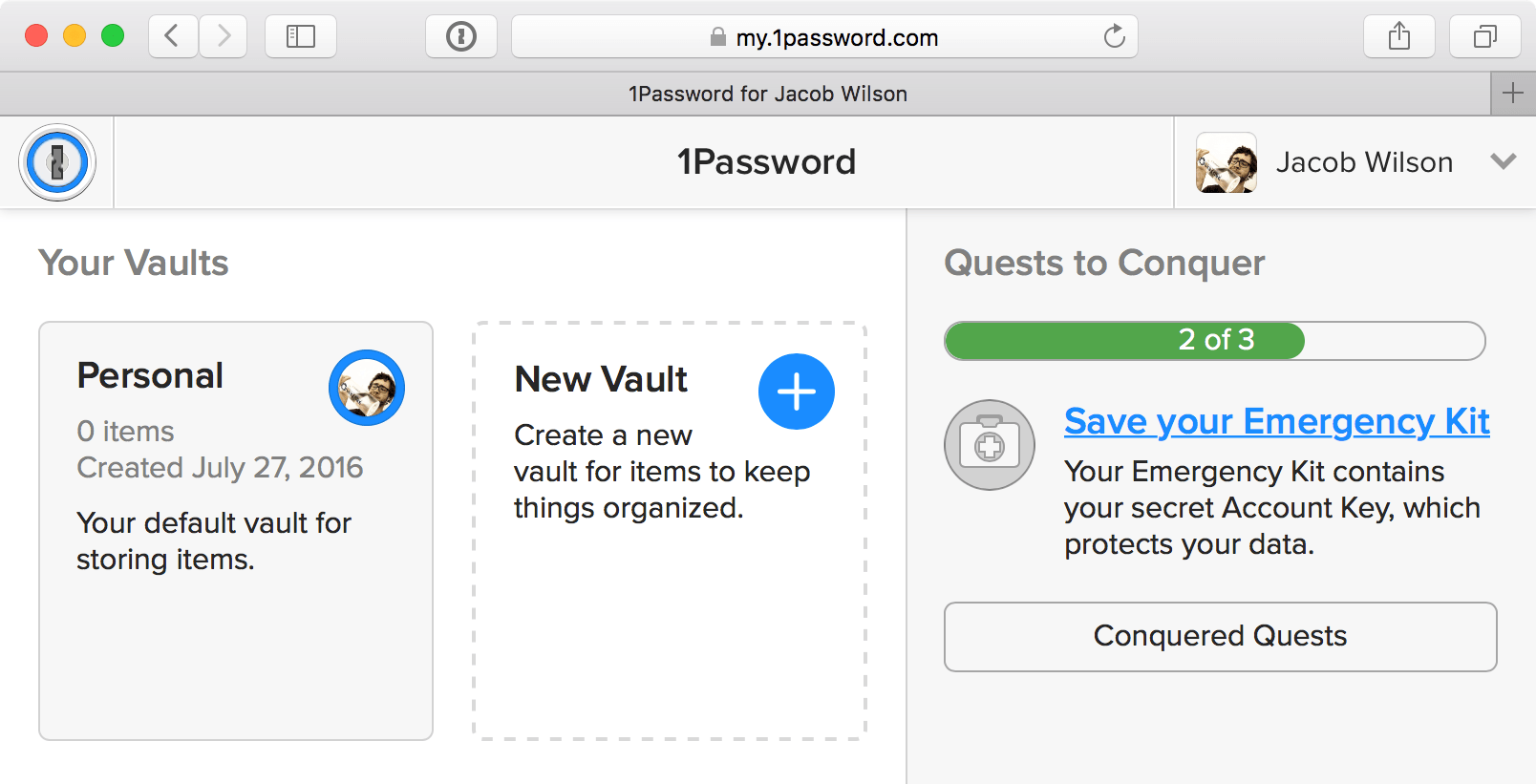
Task: Select the 1Password for Jacob Wilson tab
Action: pyautogui.click(x=767, y=94)
